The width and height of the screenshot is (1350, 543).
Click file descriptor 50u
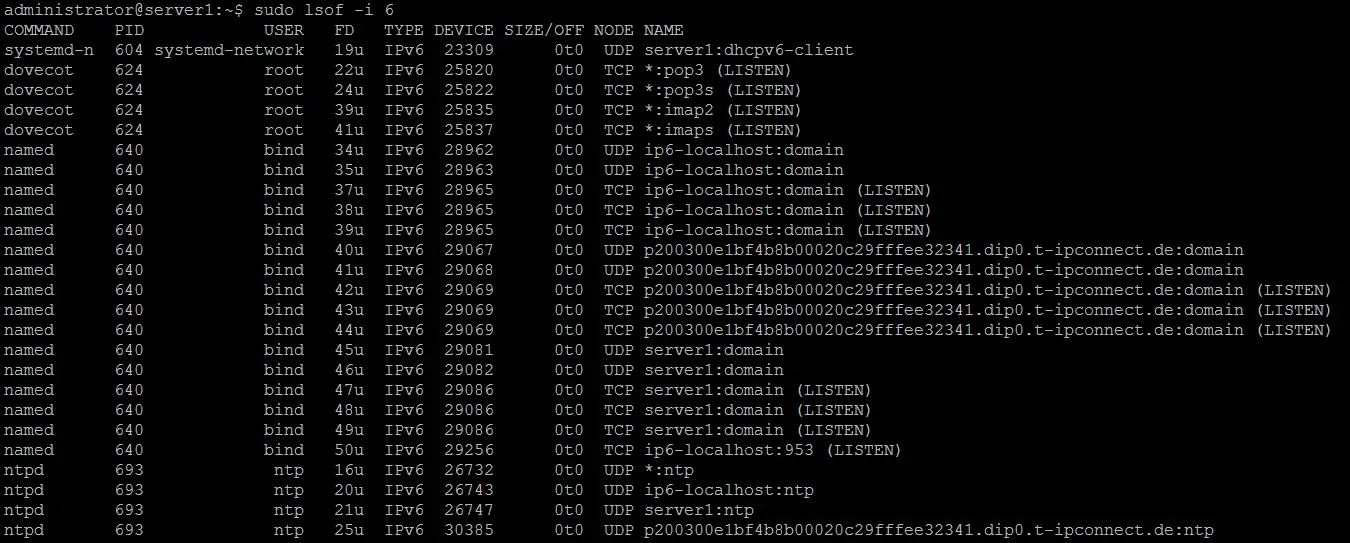[x=349, y=450]
